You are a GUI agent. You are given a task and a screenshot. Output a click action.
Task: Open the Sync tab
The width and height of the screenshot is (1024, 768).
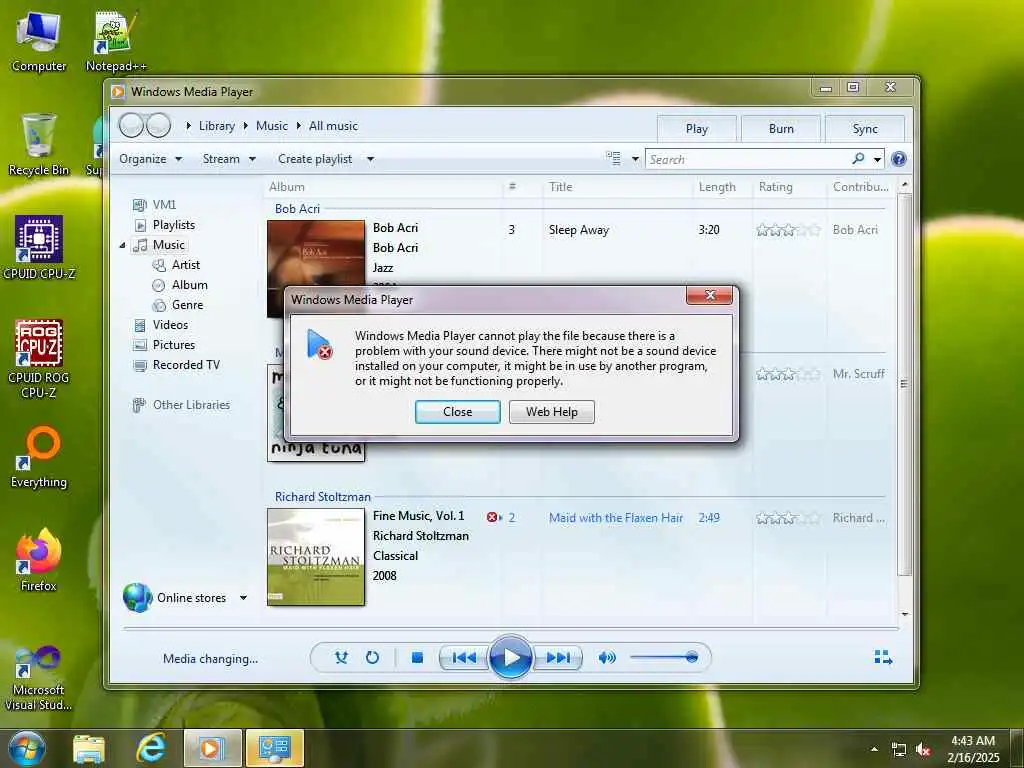[865, 129]
